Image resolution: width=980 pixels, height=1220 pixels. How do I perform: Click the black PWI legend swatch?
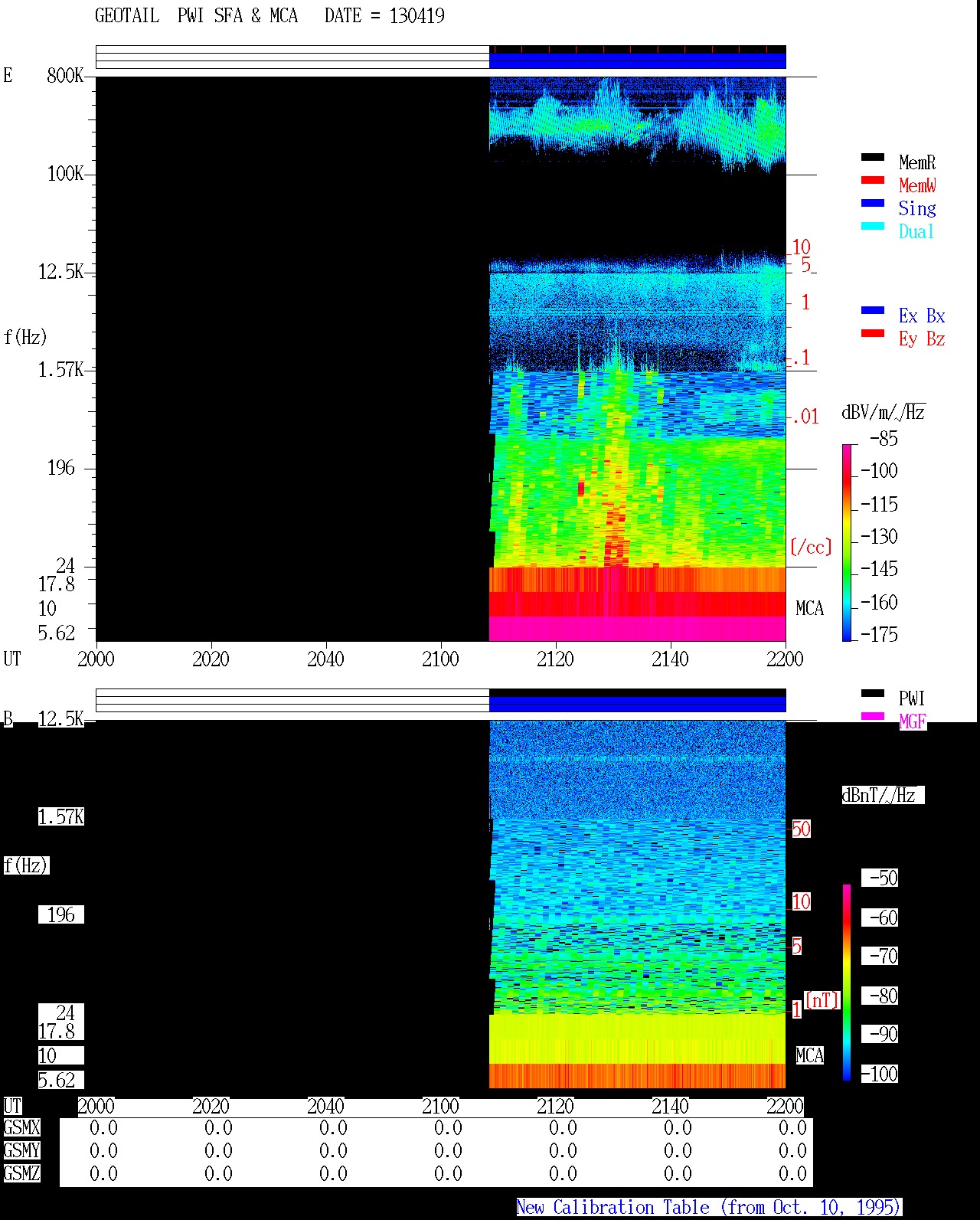[x=873, y=693]
